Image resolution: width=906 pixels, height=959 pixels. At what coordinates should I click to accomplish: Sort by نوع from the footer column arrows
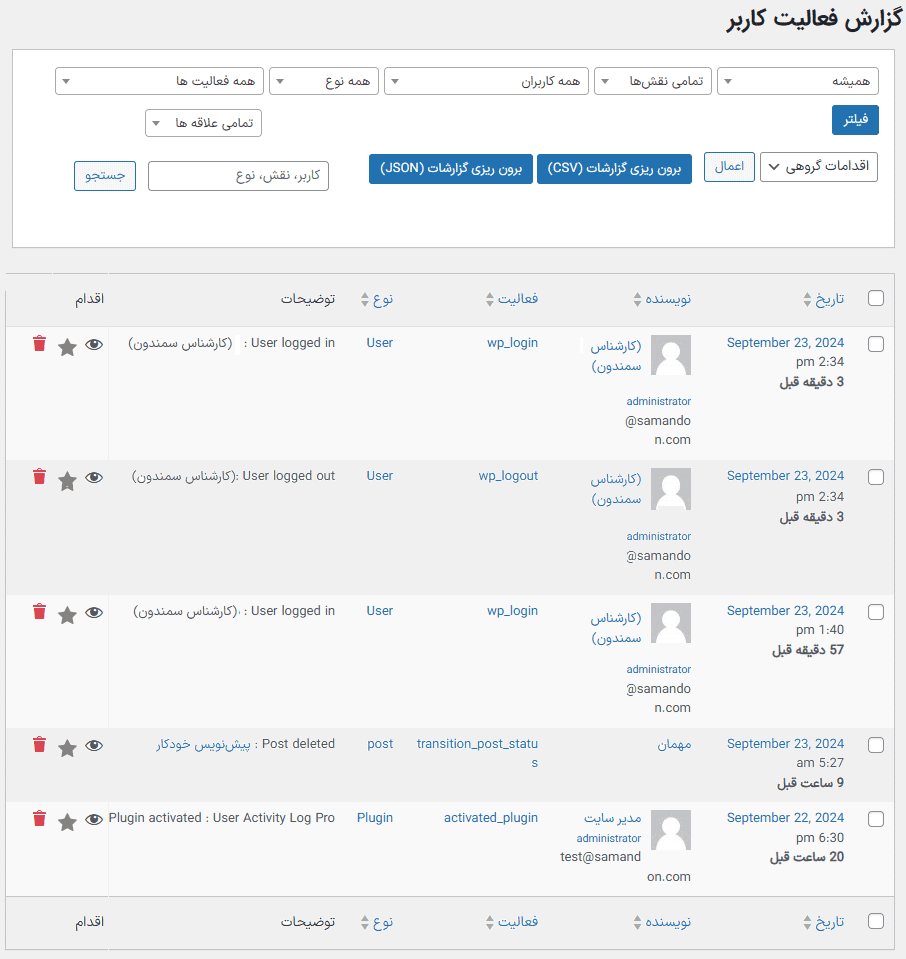click(x=365, y=922)
